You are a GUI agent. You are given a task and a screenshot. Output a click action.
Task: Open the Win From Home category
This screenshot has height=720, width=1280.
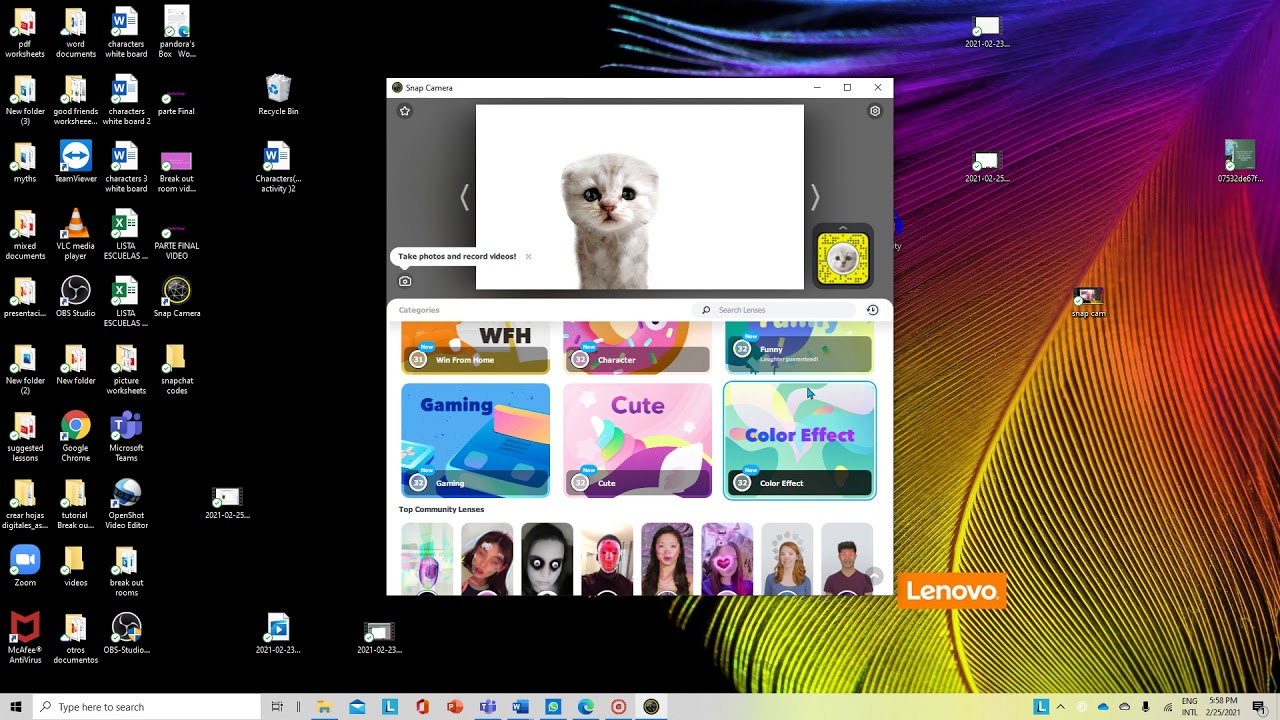pyautogui.click(x=476, y=348)
